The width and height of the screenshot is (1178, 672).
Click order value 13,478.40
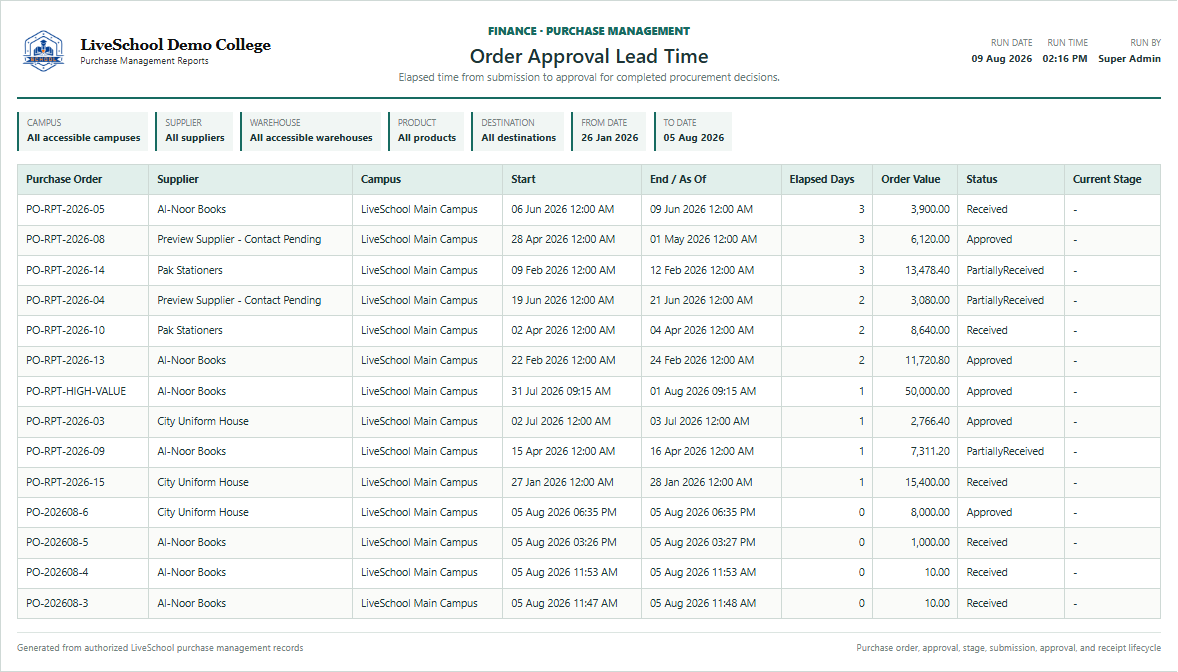[x=927, y=270]
